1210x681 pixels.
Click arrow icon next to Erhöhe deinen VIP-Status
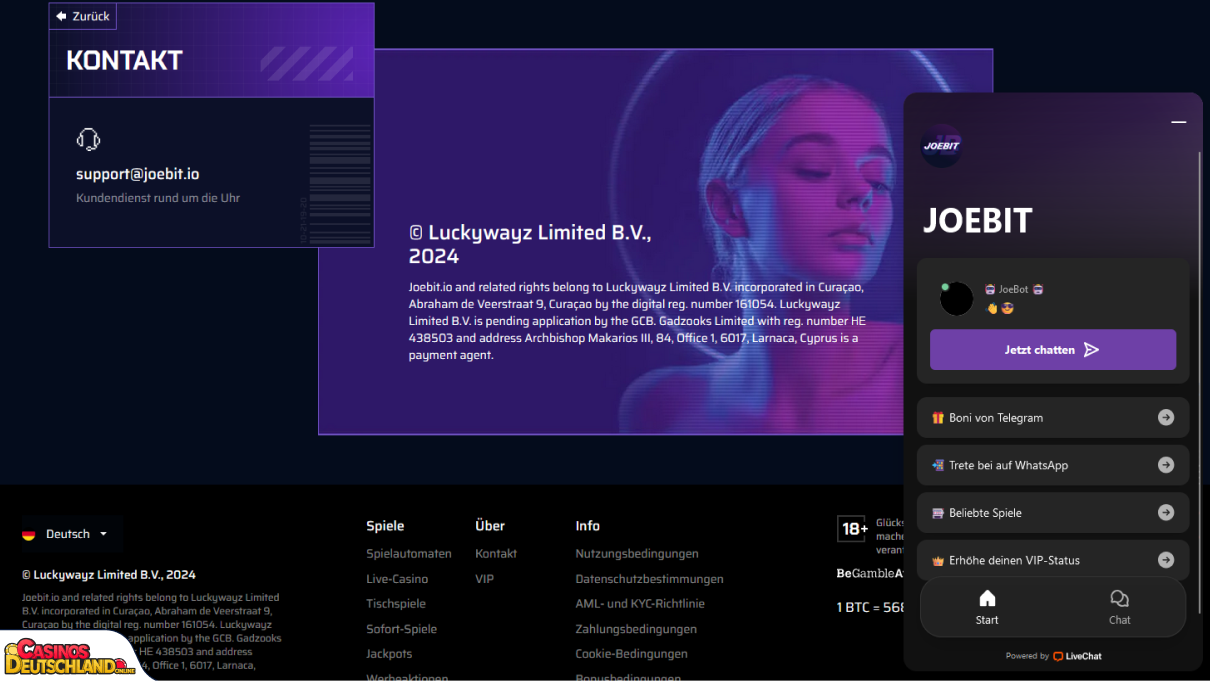point(1166,560)
